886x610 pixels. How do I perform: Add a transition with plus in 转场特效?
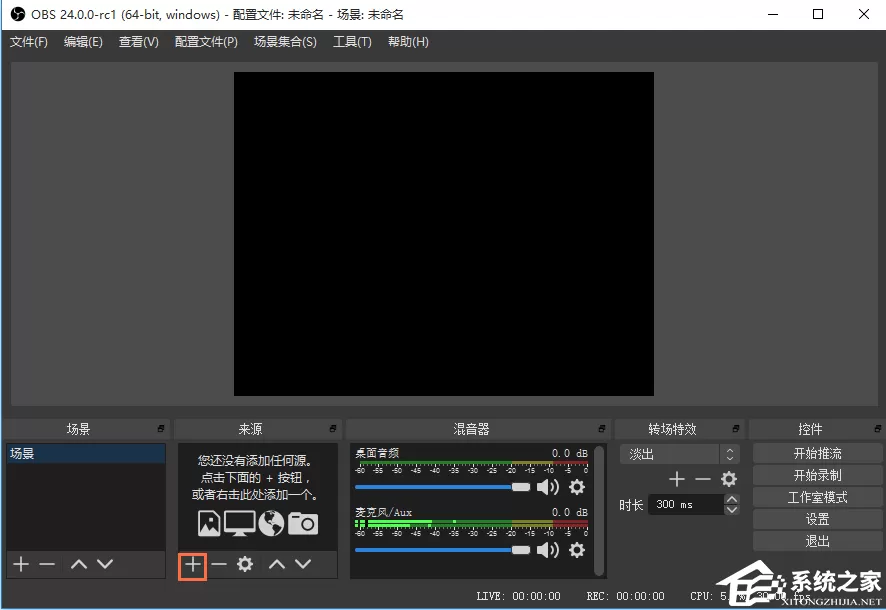point(676,480)
